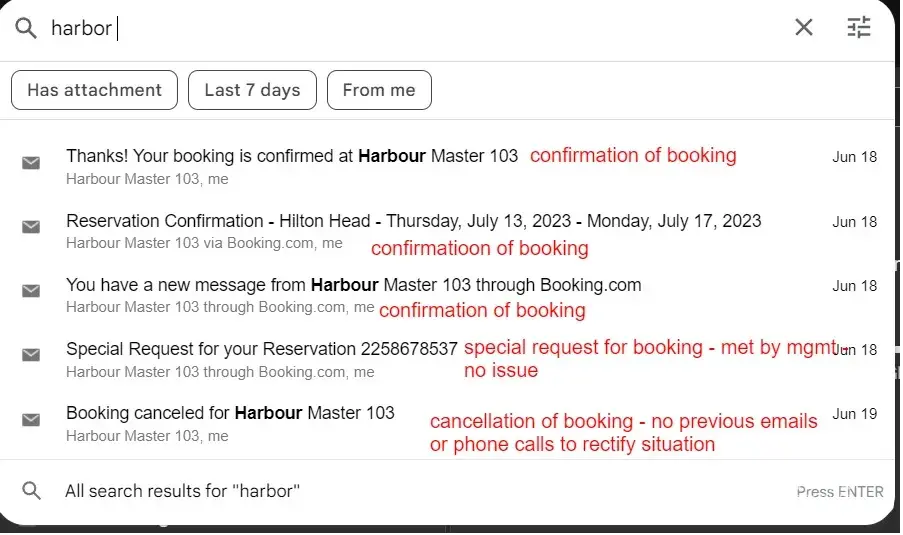Image resolution: width=903 pixels, height=535 pixels.
Task: Toggle the Has attachment filter chip
Action: [94, 90]
